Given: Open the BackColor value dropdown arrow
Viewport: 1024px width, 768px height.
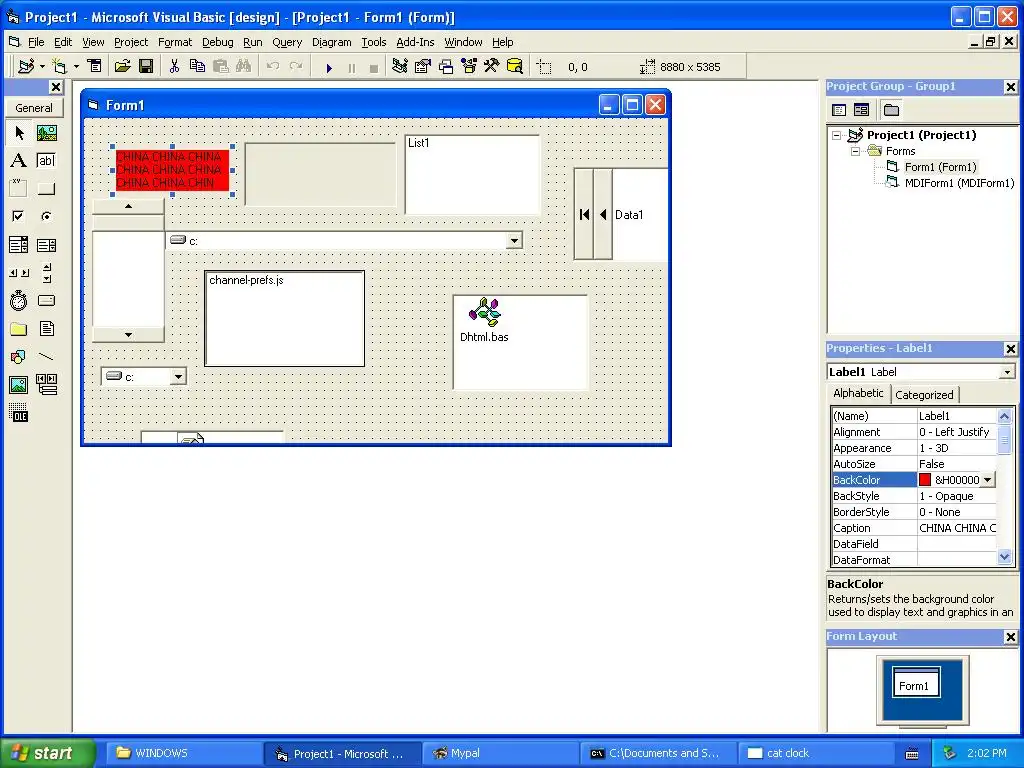Looking at the screenshot, I should (x=987, y=480).
